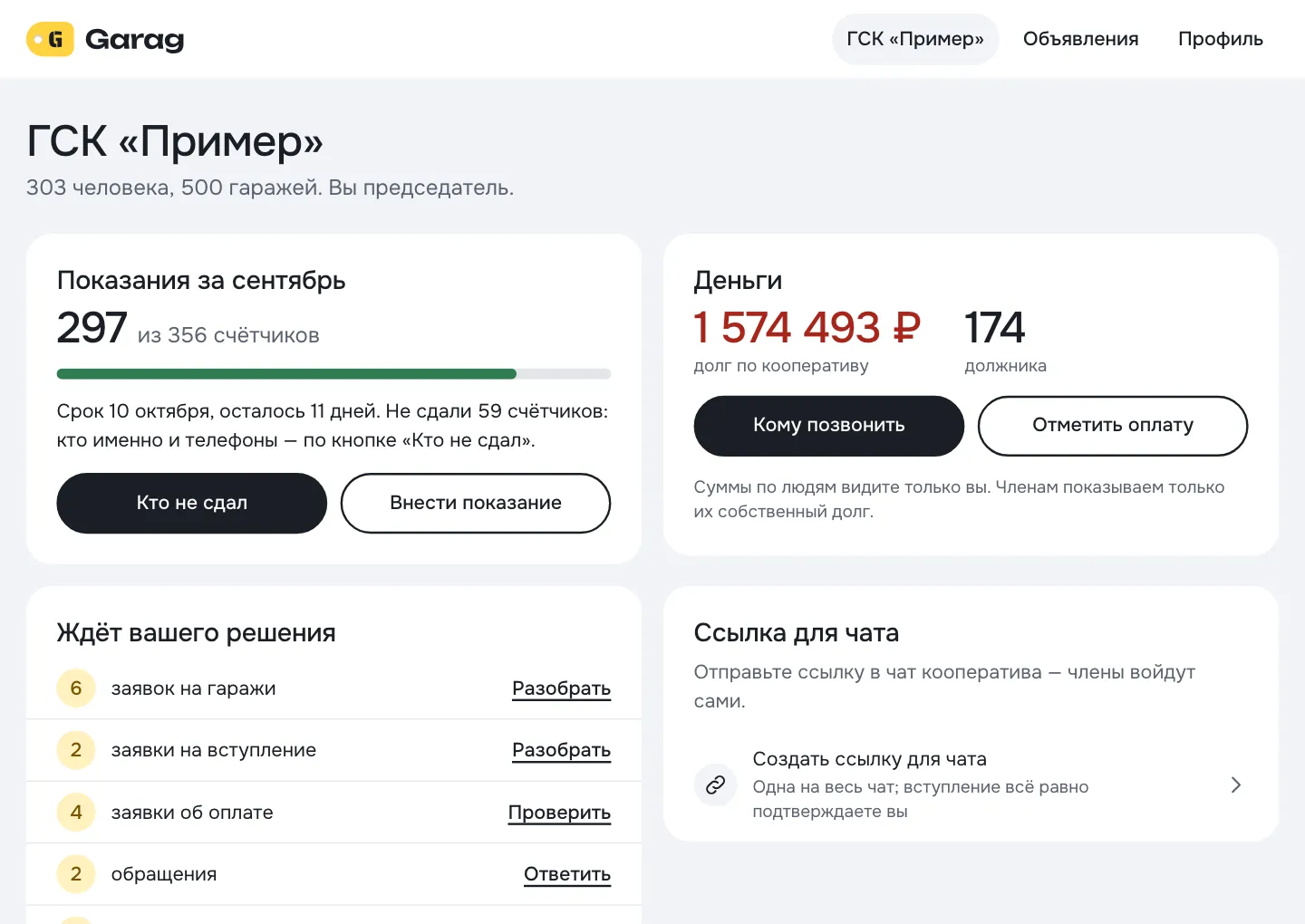Click the Показания за сентябрь heading
Screen dimensions: 1305x924
pos(201,281)
